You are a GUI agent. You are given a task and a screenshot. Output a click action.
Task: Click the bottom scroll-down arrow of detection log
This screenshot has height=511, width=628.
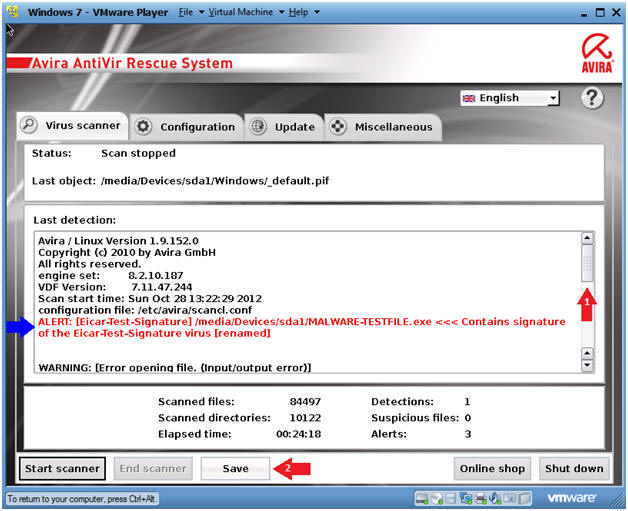[x=587, y=365]
